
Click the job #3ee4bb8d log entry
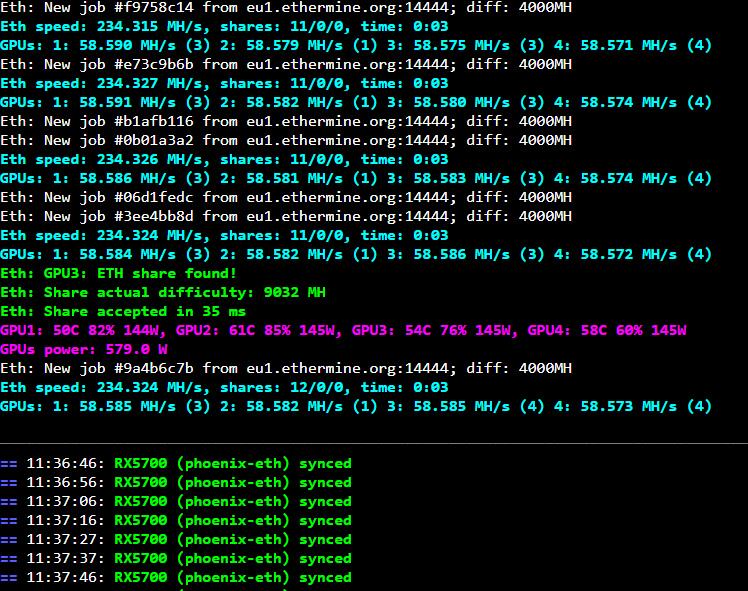[x=286, y=216]
